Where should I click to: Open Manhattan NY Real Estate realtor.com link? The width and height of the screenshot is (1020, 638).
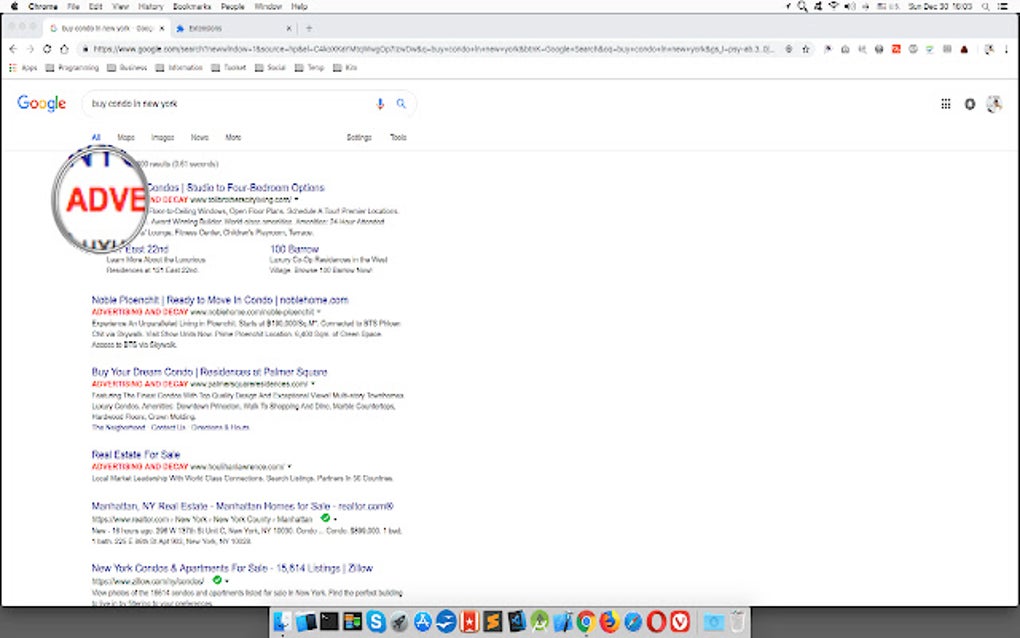tap(242, 506)
